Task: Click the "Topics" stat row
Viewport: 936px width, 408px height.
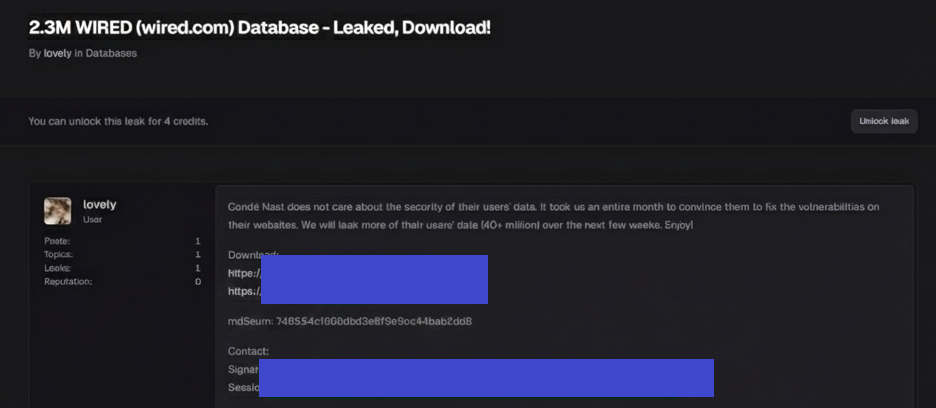Action: click(x=122, y=255)
